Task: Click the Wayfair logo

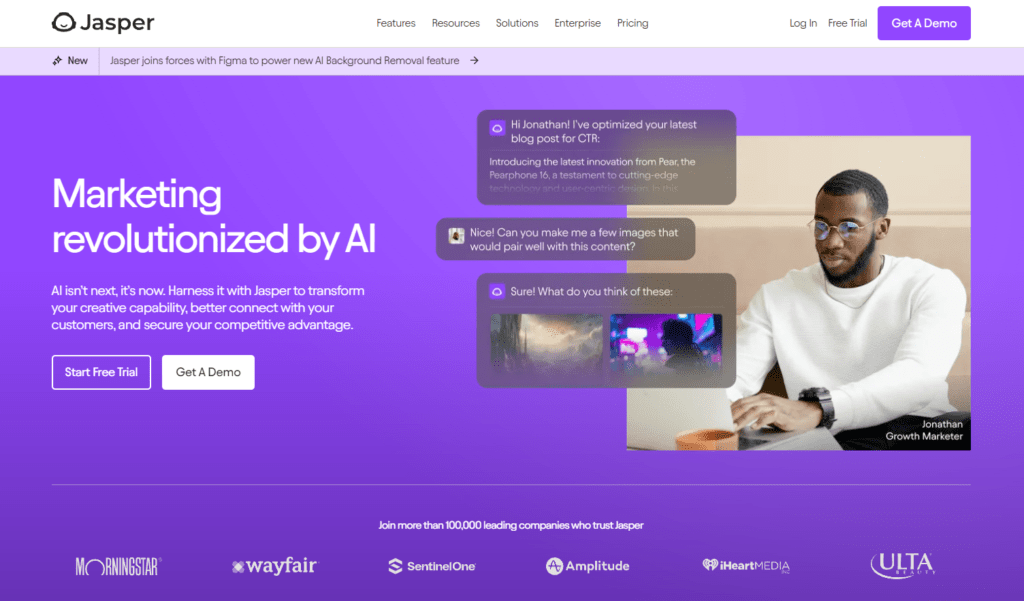Action: pos(275,566)
